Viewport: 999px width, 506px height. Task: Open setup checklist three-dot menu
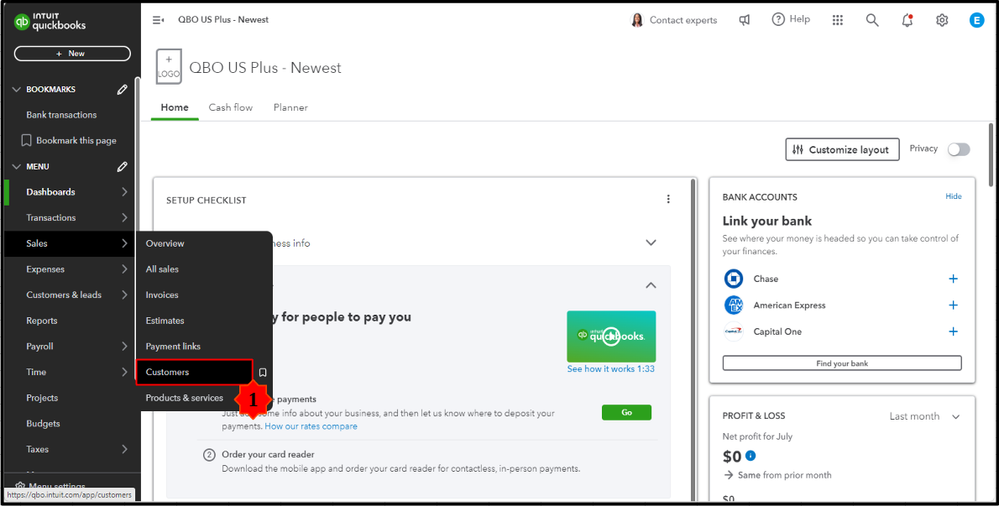click(668, 199)
